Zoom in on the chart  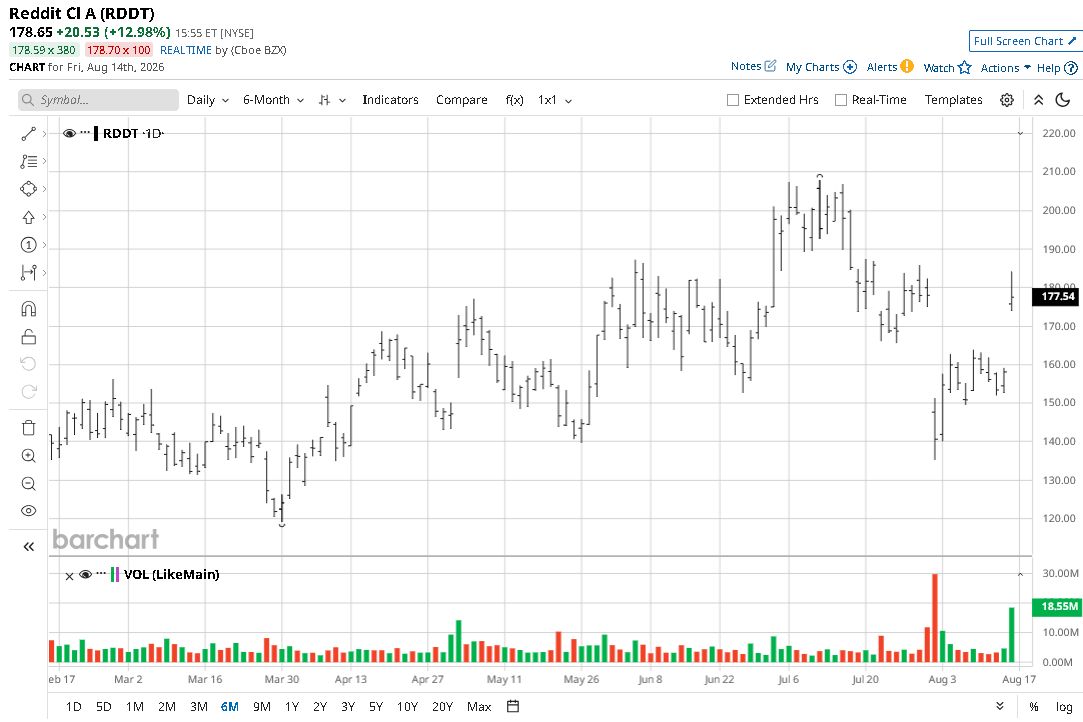click(28, 456)
